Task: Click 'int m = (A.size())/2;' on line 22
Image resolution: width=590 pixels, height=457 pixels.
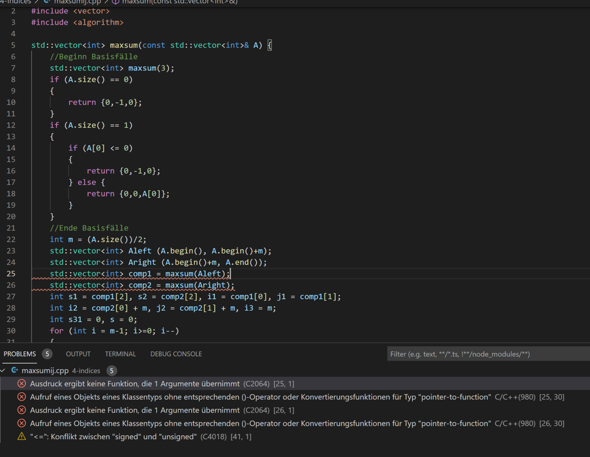Action: pyautogui.click(x=98, y=239)
